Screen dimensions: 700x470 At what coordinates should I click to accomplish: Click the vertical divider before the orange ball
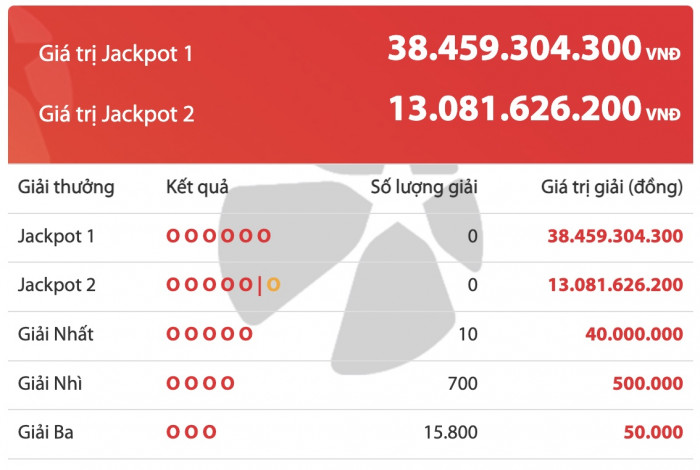tap(259, 285)
